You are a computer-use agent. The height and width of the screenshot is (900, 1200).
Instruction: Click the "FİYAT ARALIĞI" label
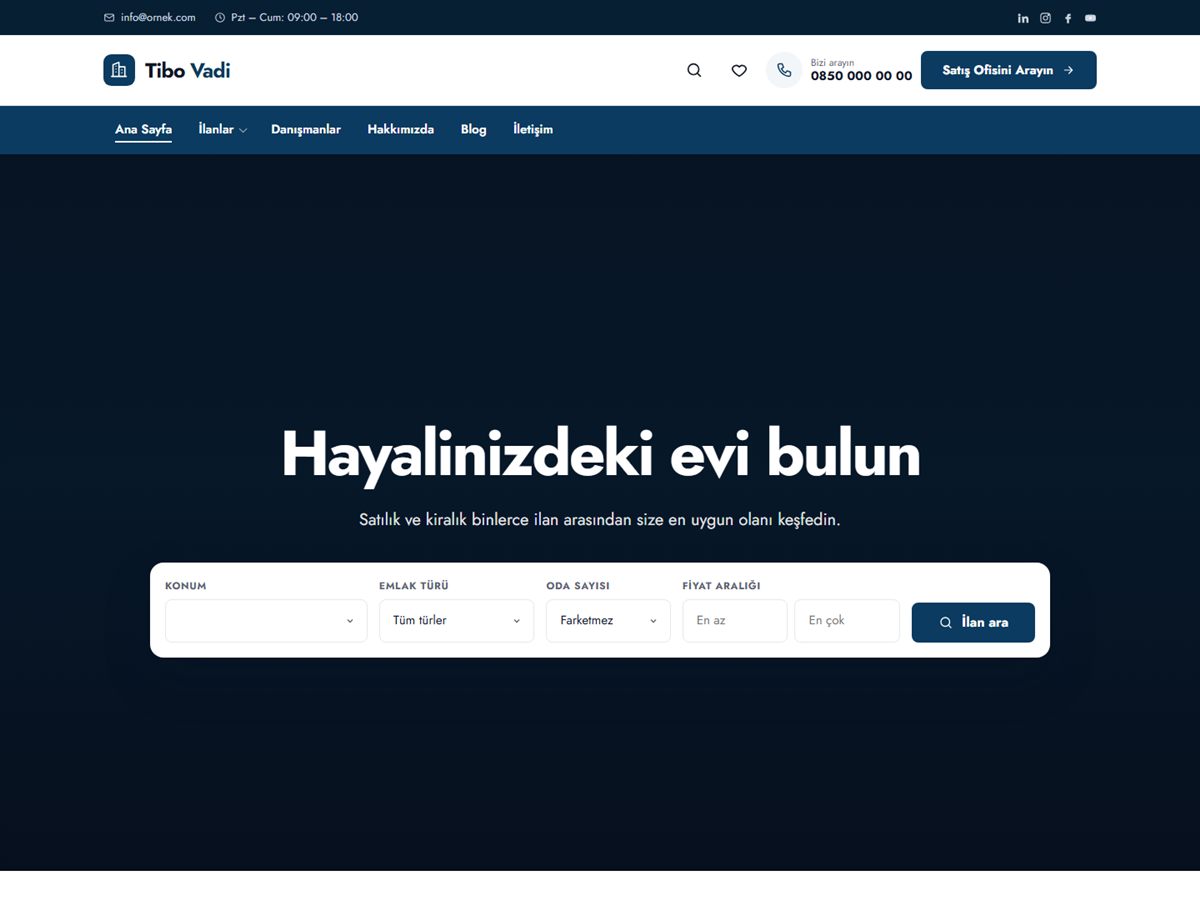[721, 586]
